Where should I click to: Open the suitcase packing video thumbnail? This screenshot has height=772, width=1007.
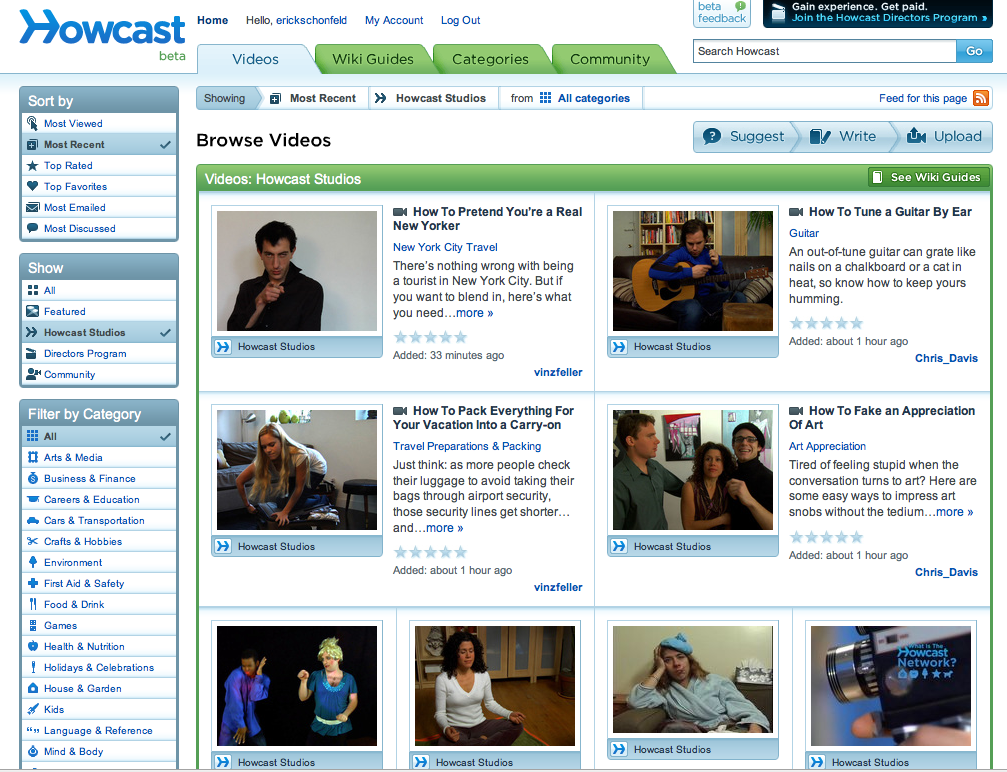tap(297, 470)
